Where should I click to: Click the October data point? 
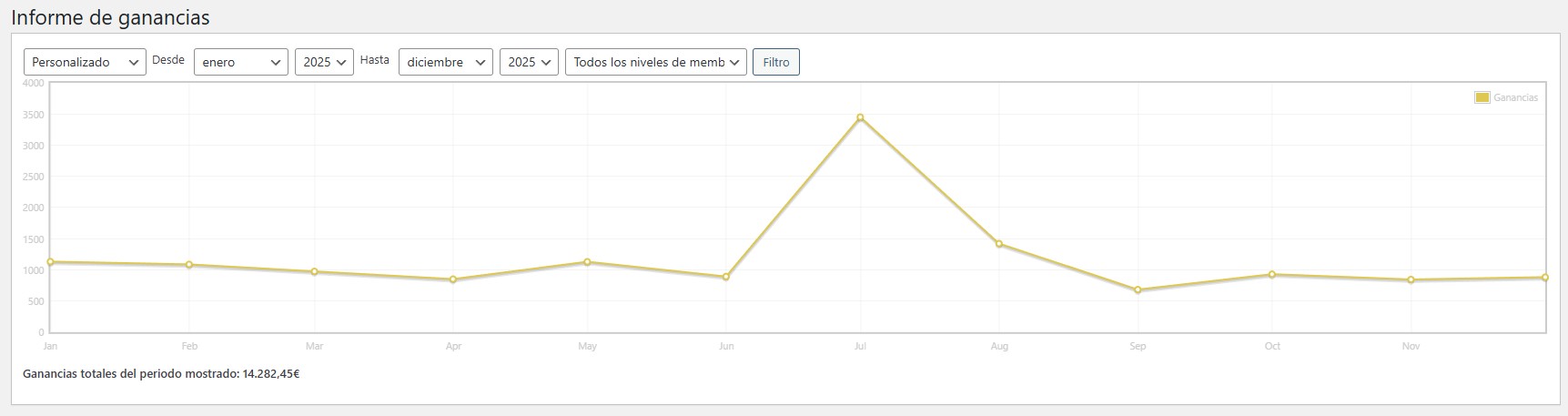pyautogui.click(x=1272, y=274)
